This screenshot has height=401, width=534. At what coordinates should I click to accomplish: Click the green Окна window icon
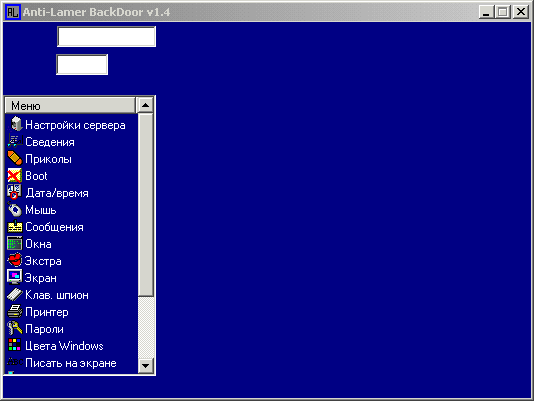pyautogui.click(x=15, y=244)
